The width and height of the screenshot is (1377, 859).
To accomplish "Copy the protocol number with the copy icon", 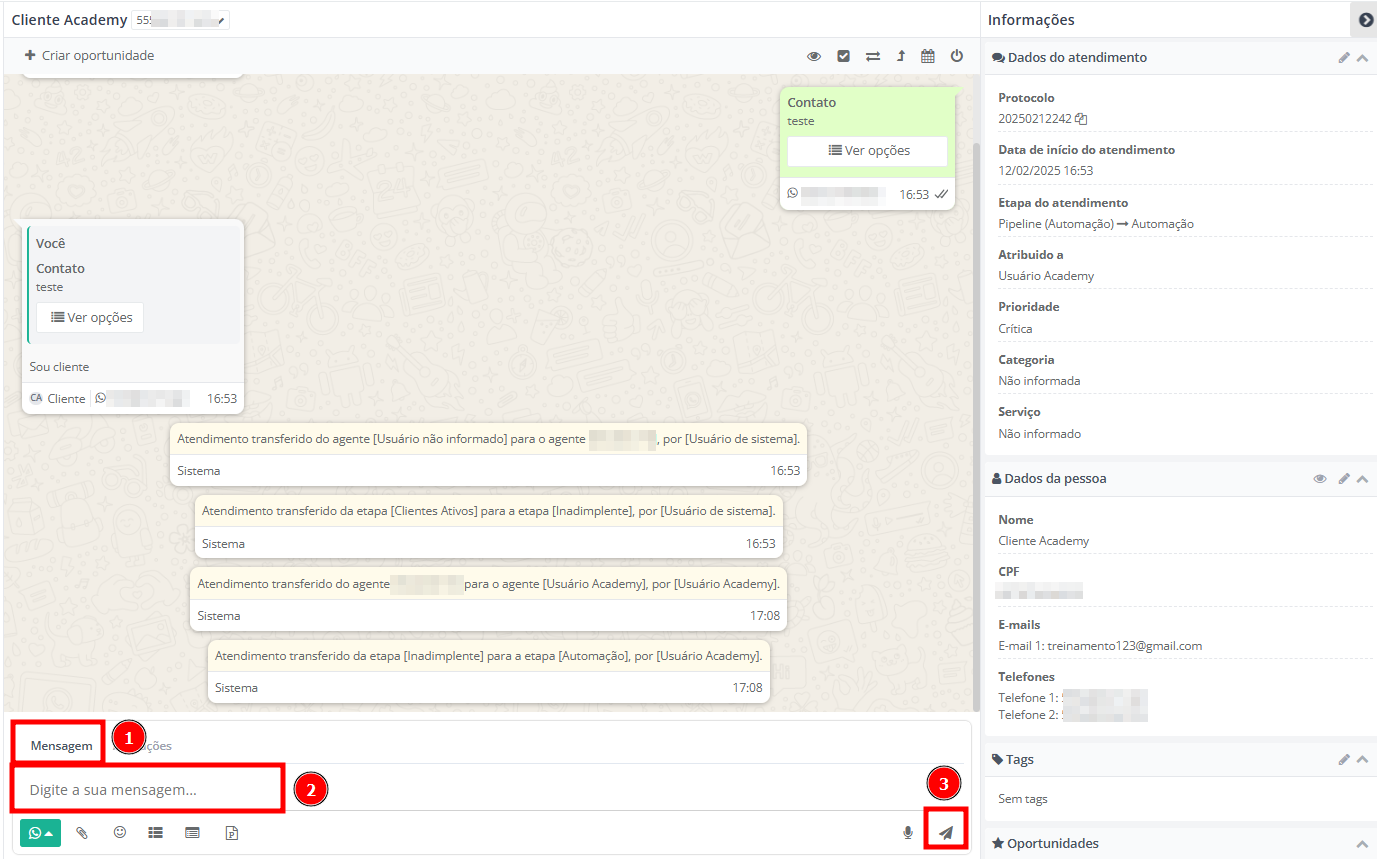I will [x=1082, y=119].
